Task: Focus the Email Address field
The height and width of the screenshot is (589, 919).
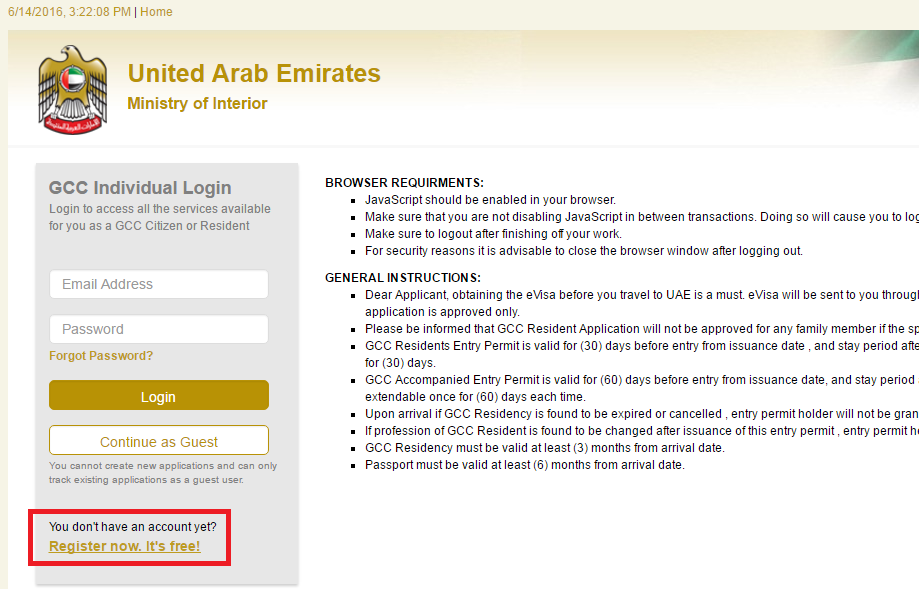Action: tap(159, 284)
